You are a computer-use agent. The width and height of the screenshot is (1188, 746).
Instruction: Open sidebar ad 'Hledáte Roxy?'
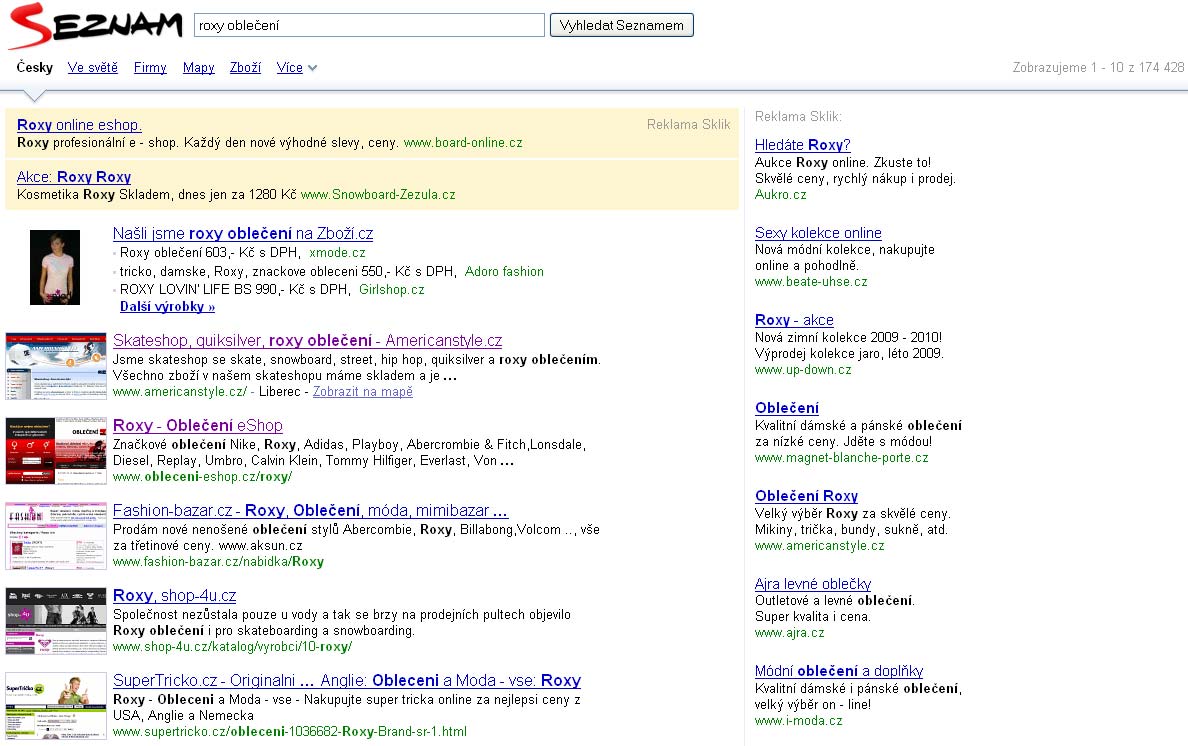tap(802, 145)
